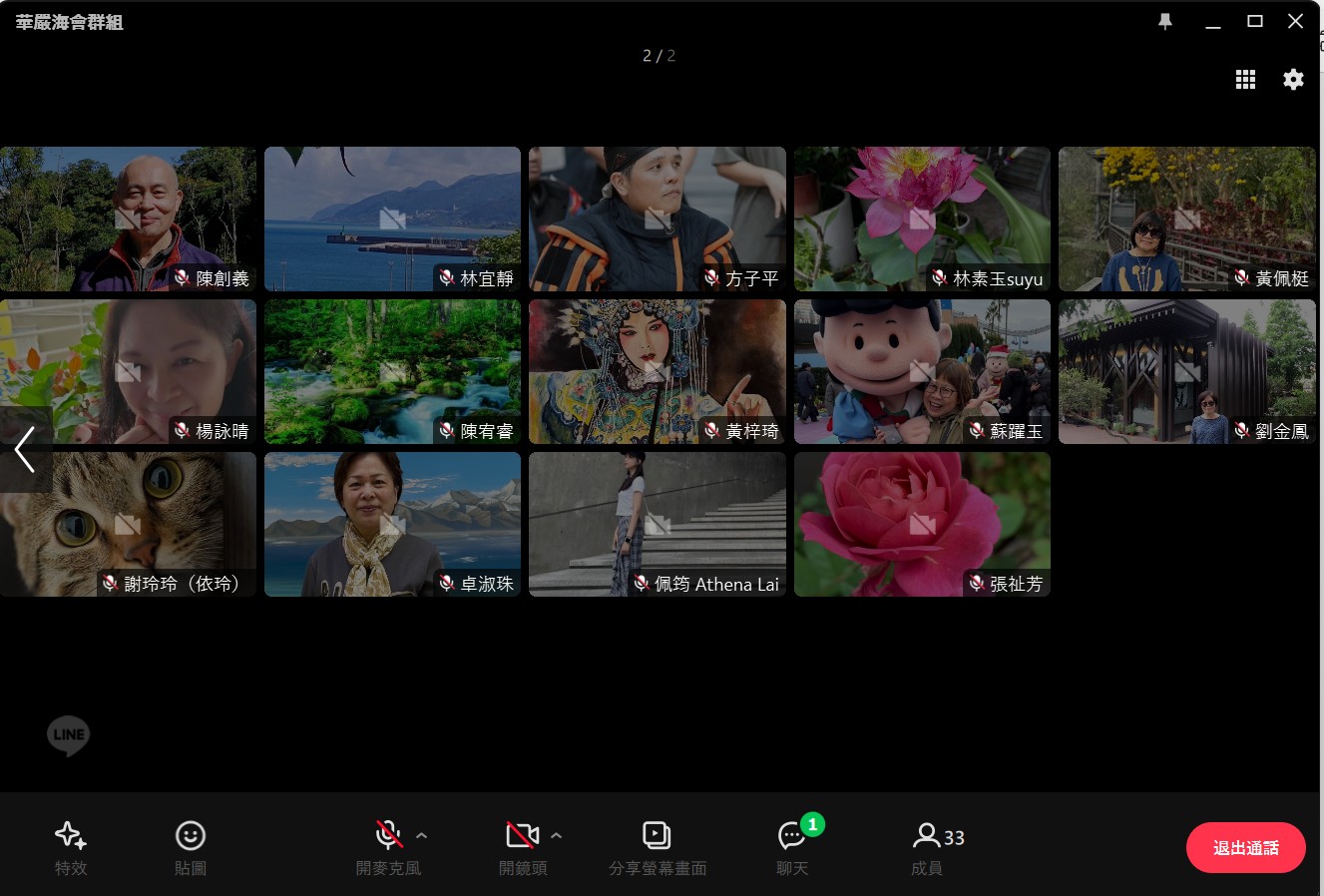
Task: Open the stickers (貼圖) smiley icon
Action: (190, 836)
